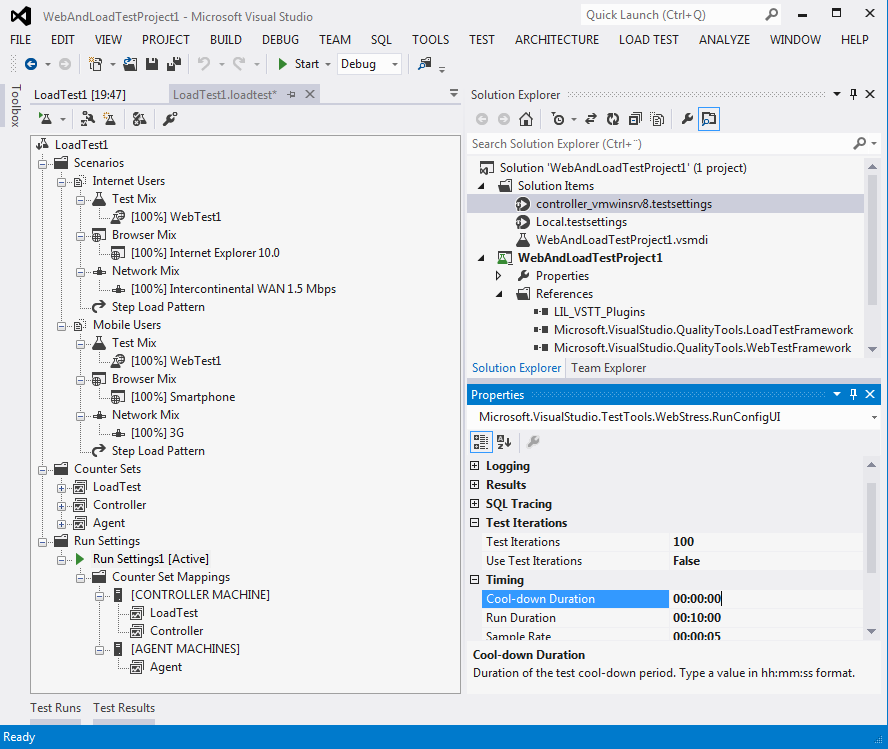The image size is (888, 749).
Task: Click the Open File icon in main toolbar
Action: (130, 64)
